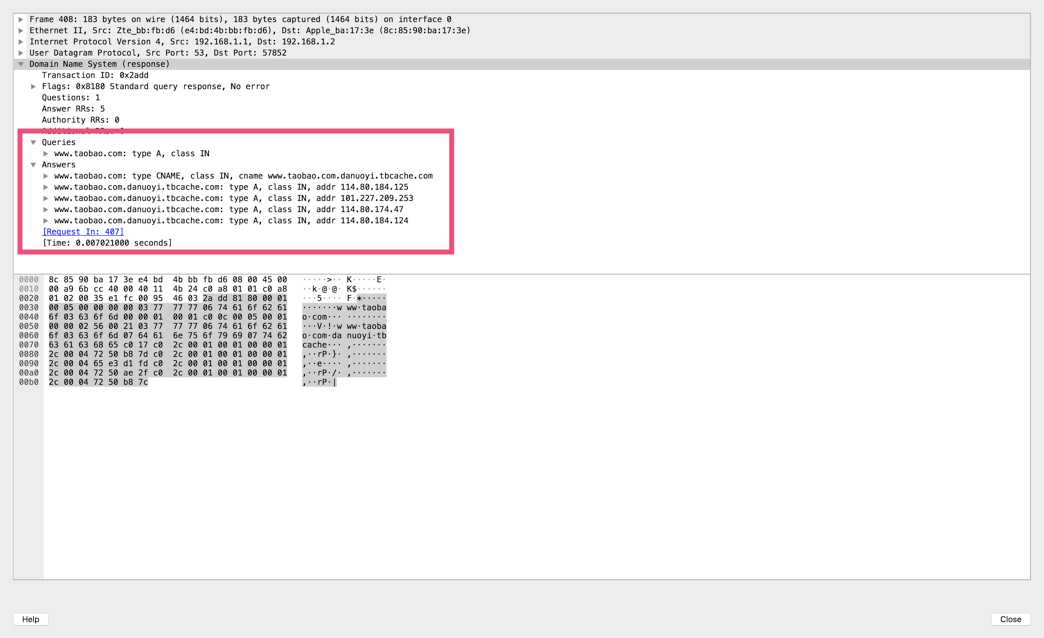Viewport: 1044px width, 638px height.
Task: Expand the User Datagram Protocol row
Action: click(x=21, y=53)
